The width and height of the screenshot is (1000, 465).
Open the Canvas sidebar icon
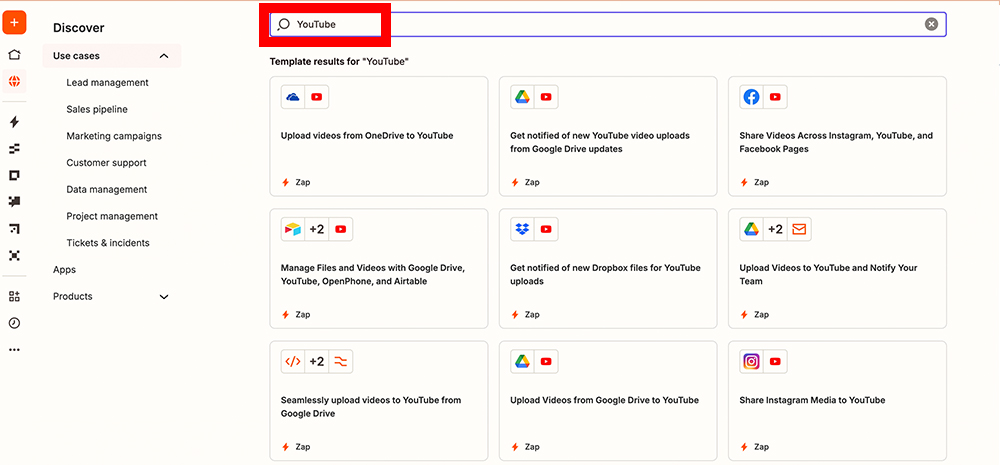pyautogui.click(x=14, y=228)
